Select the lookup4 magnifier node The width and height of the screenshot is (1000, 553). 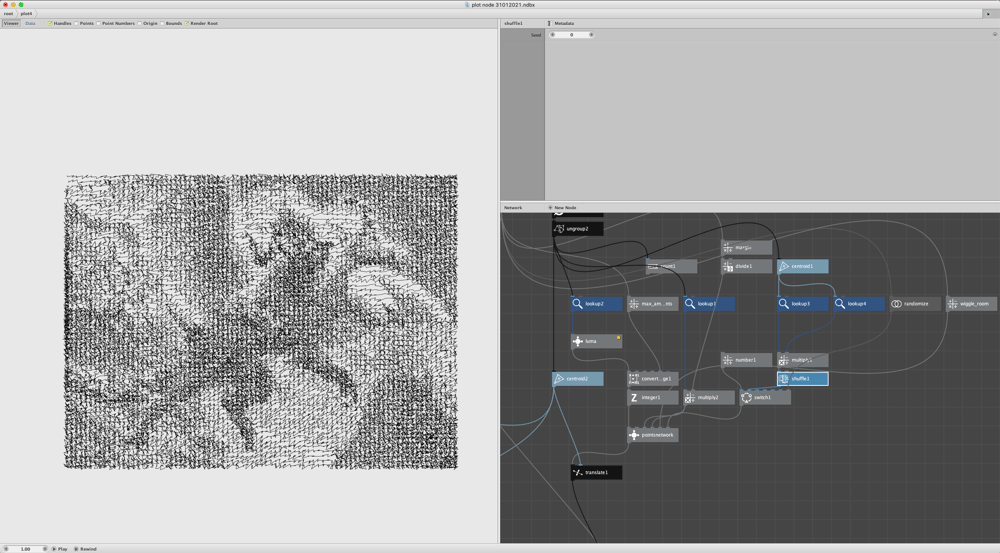tap(858, 304)
